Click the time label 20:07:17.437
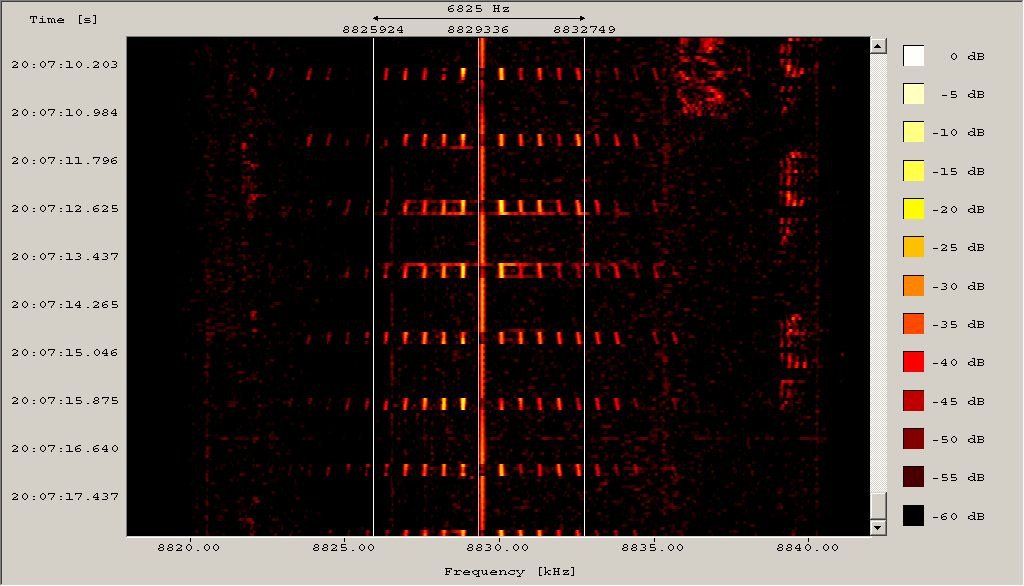This screenshot has width=1024, height=586. pyautogui.click(x=65, y=496)
